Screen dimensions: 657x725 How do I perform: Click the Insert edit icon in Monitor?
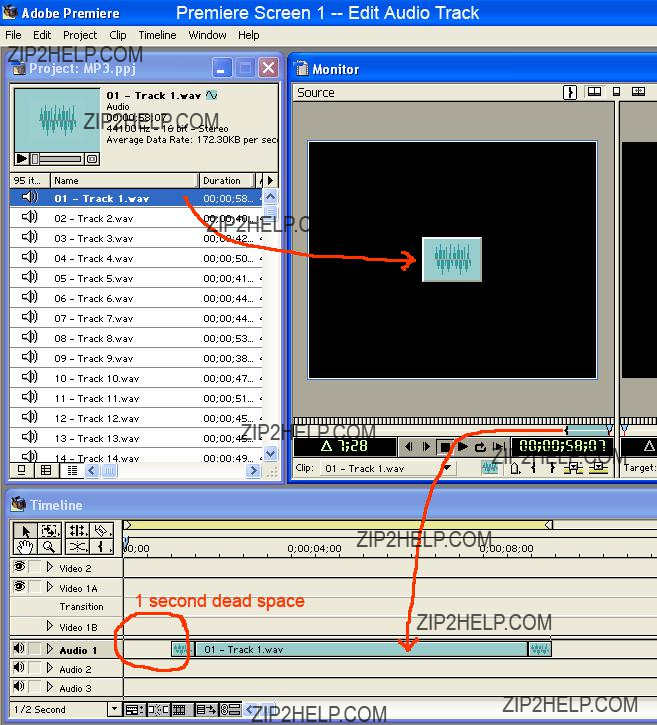(573, 468)
